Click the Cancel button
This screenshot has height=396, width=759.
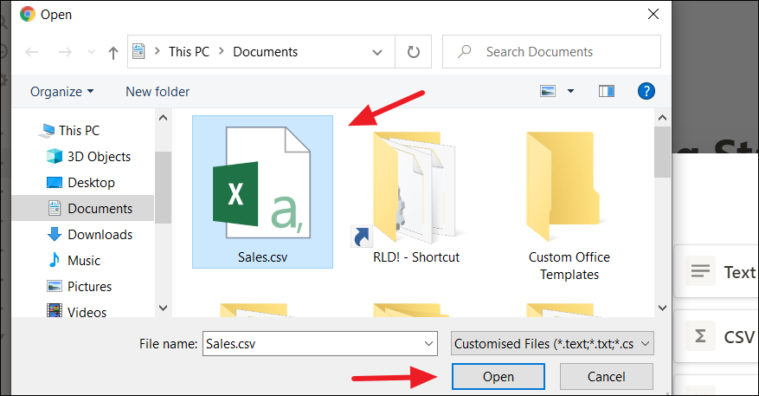tap(606, 377)
